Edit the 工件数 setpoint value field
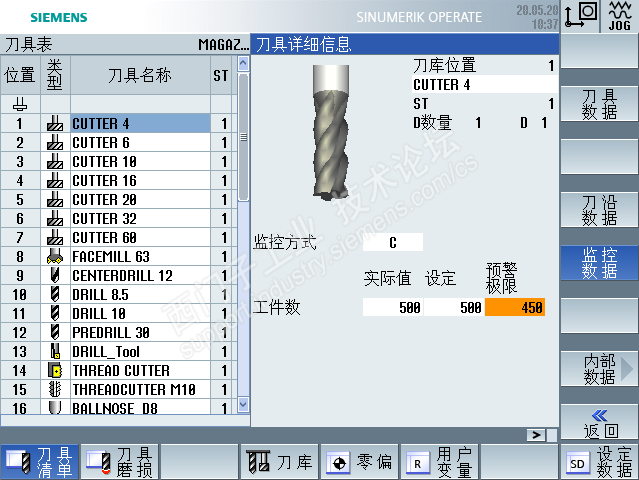 454,307
